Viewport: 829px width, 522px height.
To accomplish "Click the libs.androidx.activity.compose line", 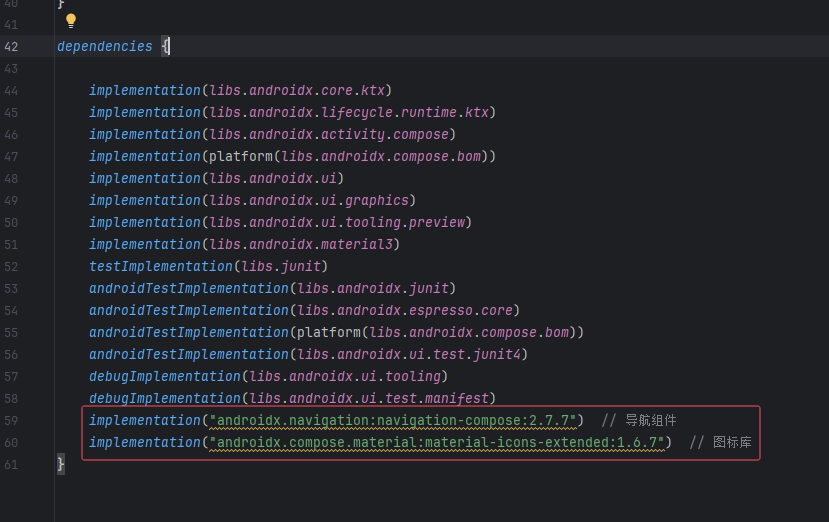I will 272,134.
